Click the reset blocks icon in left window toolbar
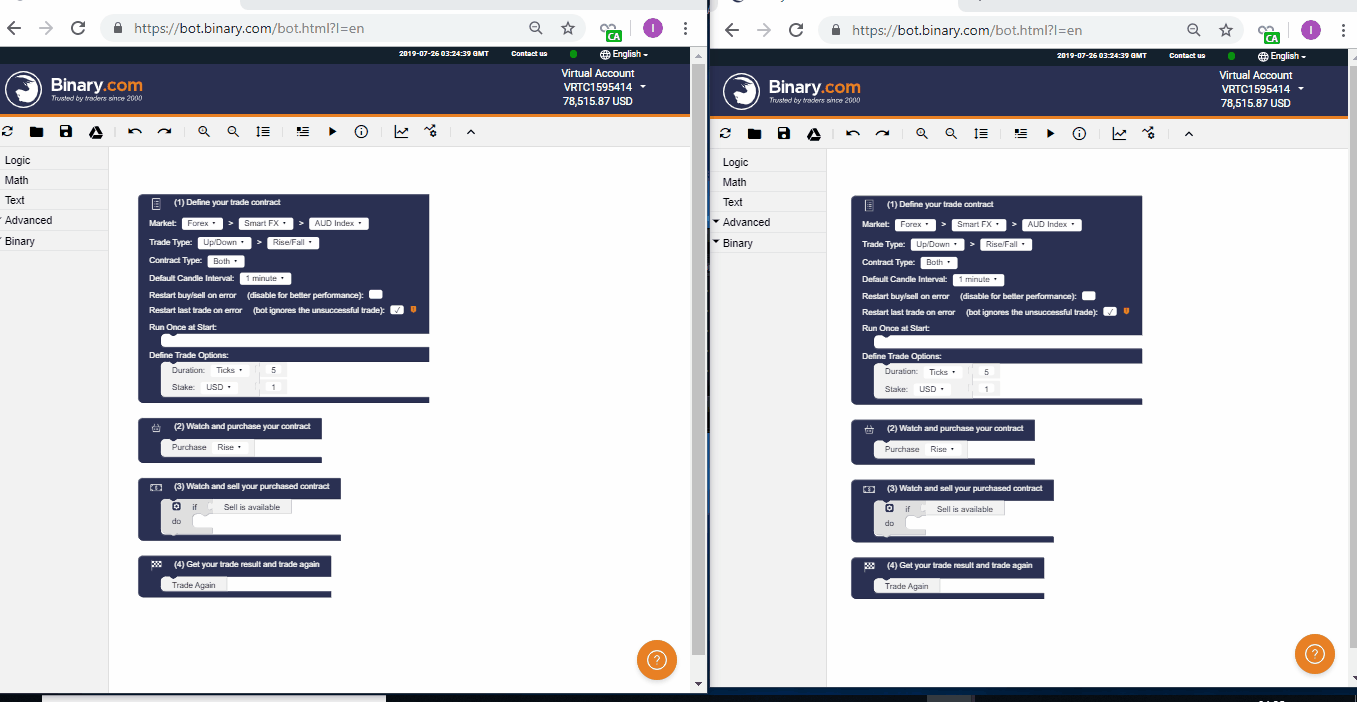Viewport: 1357px width, 702px height. [x=8, y=132]
